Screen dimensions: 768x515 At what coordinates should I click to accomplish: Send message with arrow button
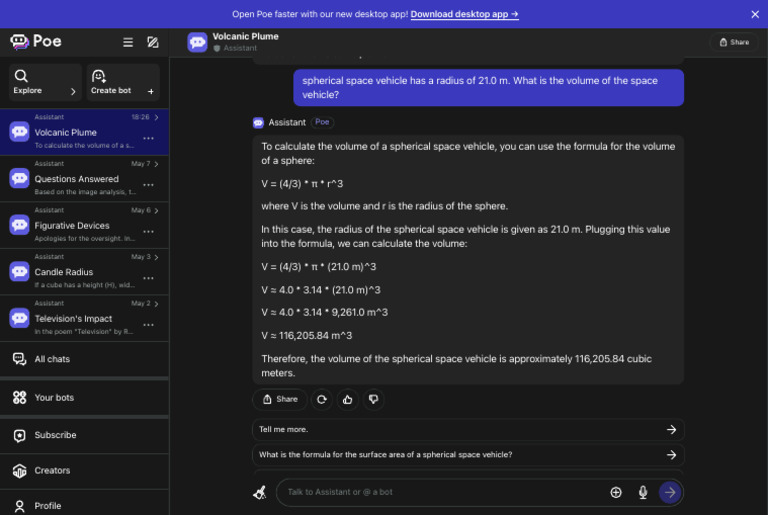click(x=670, y=492)
